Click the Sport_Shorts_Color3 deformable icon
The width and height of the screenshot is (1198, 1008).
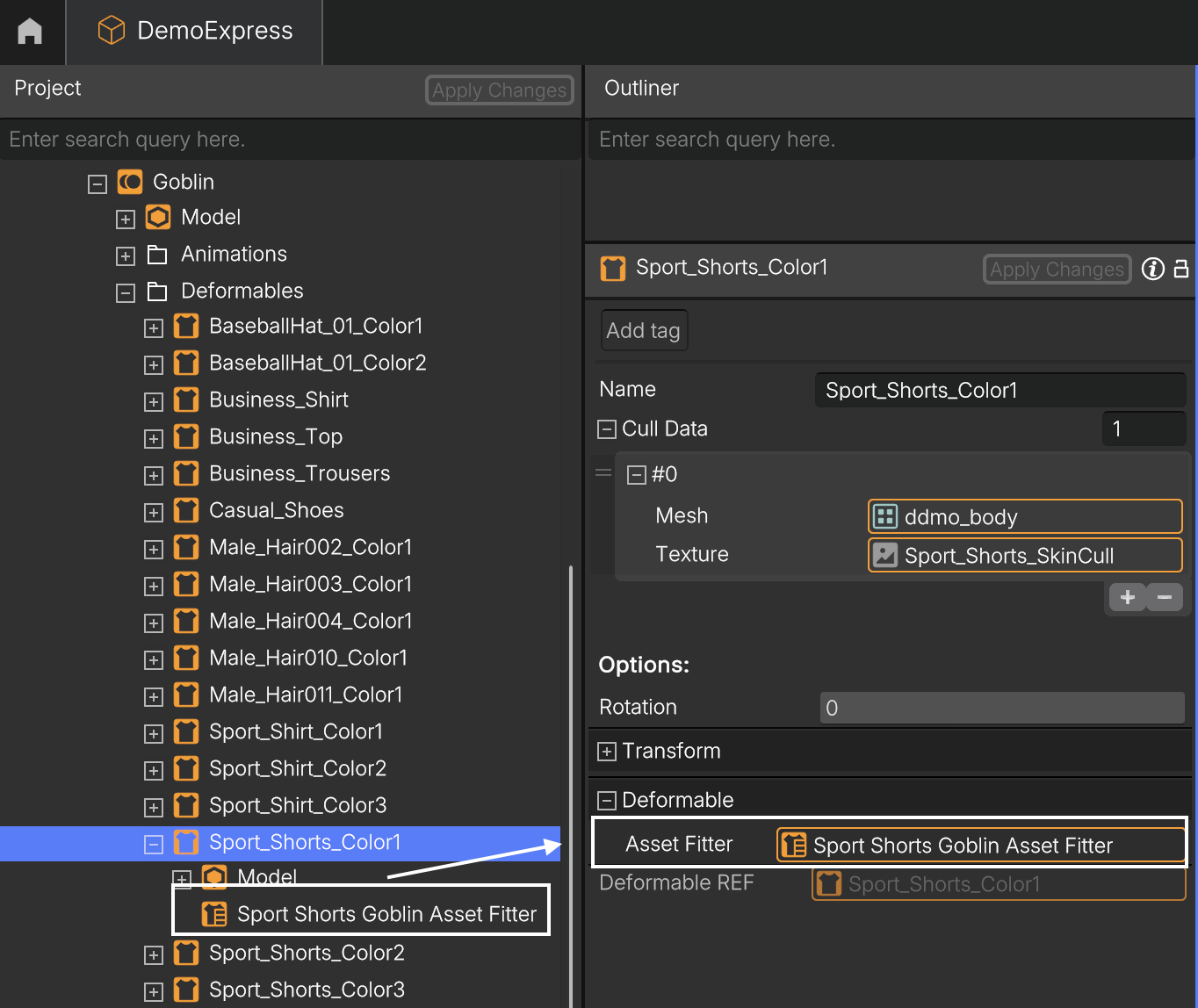point(186,990)
